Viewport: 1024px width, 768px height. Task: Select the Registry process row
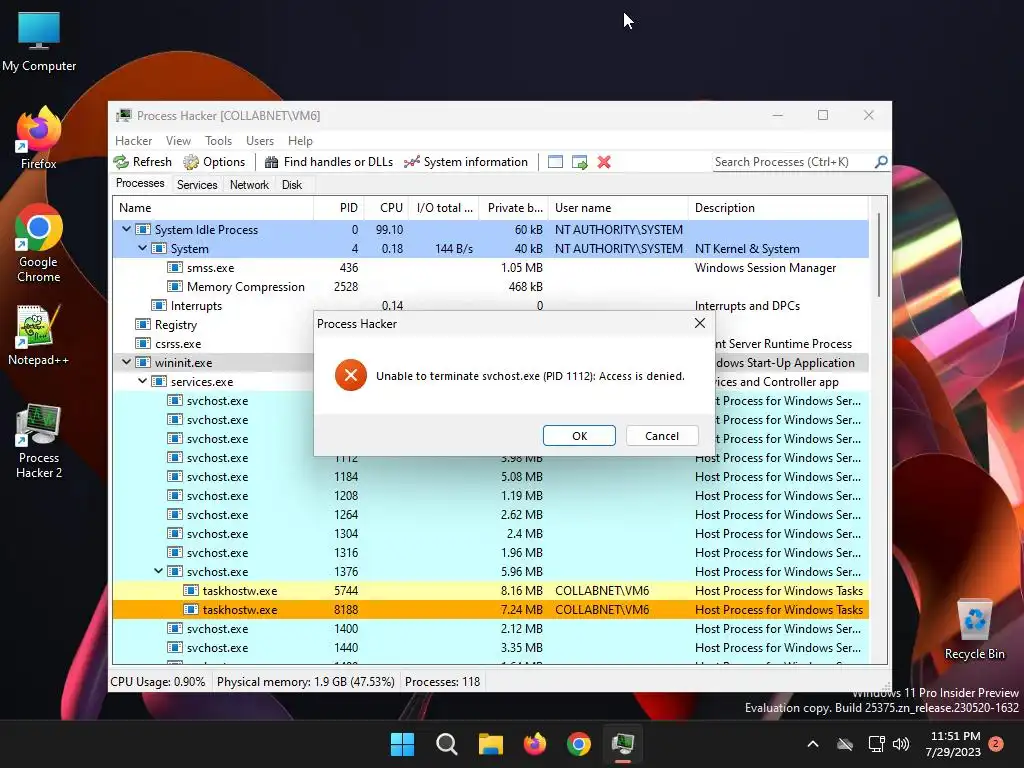pyautogui.click(x=214, y=324)
